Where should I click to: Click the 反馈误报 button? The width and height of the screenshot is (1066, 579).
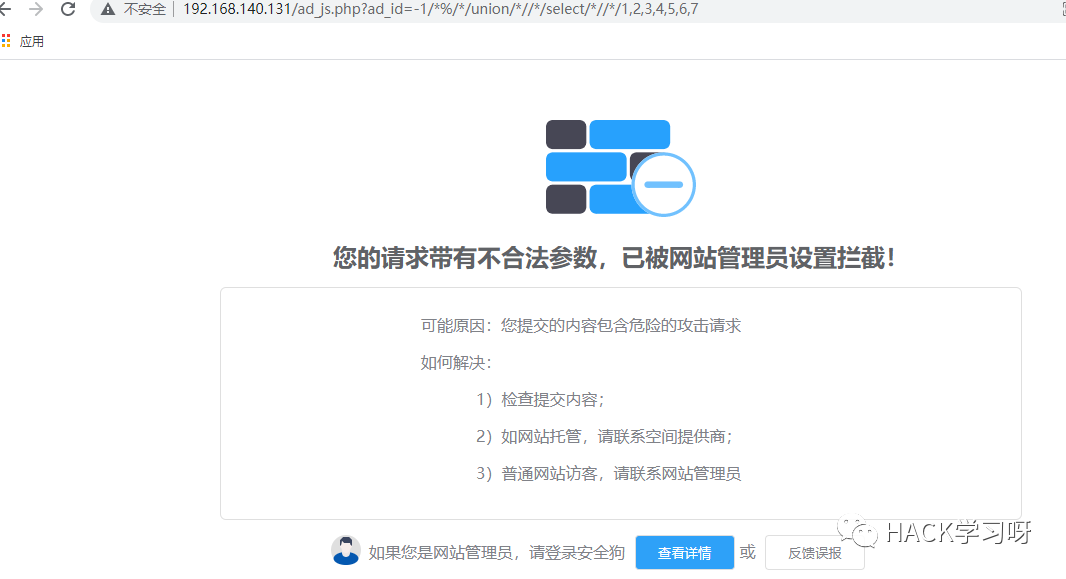814,552
